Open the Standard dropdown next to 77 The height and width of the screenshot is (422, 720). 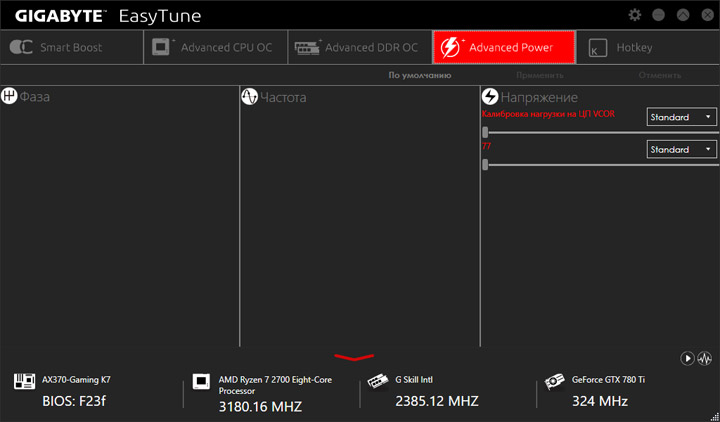[x=681, y=149]
